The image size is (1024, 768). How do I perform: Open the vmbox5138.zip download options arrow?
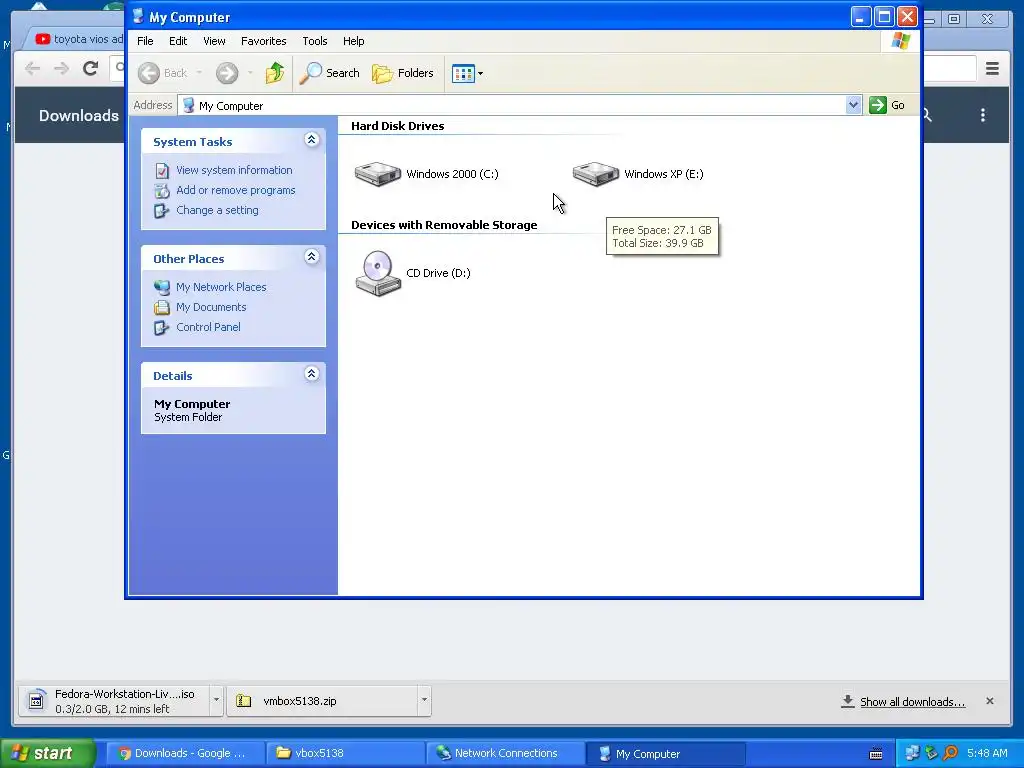point(424,700)
